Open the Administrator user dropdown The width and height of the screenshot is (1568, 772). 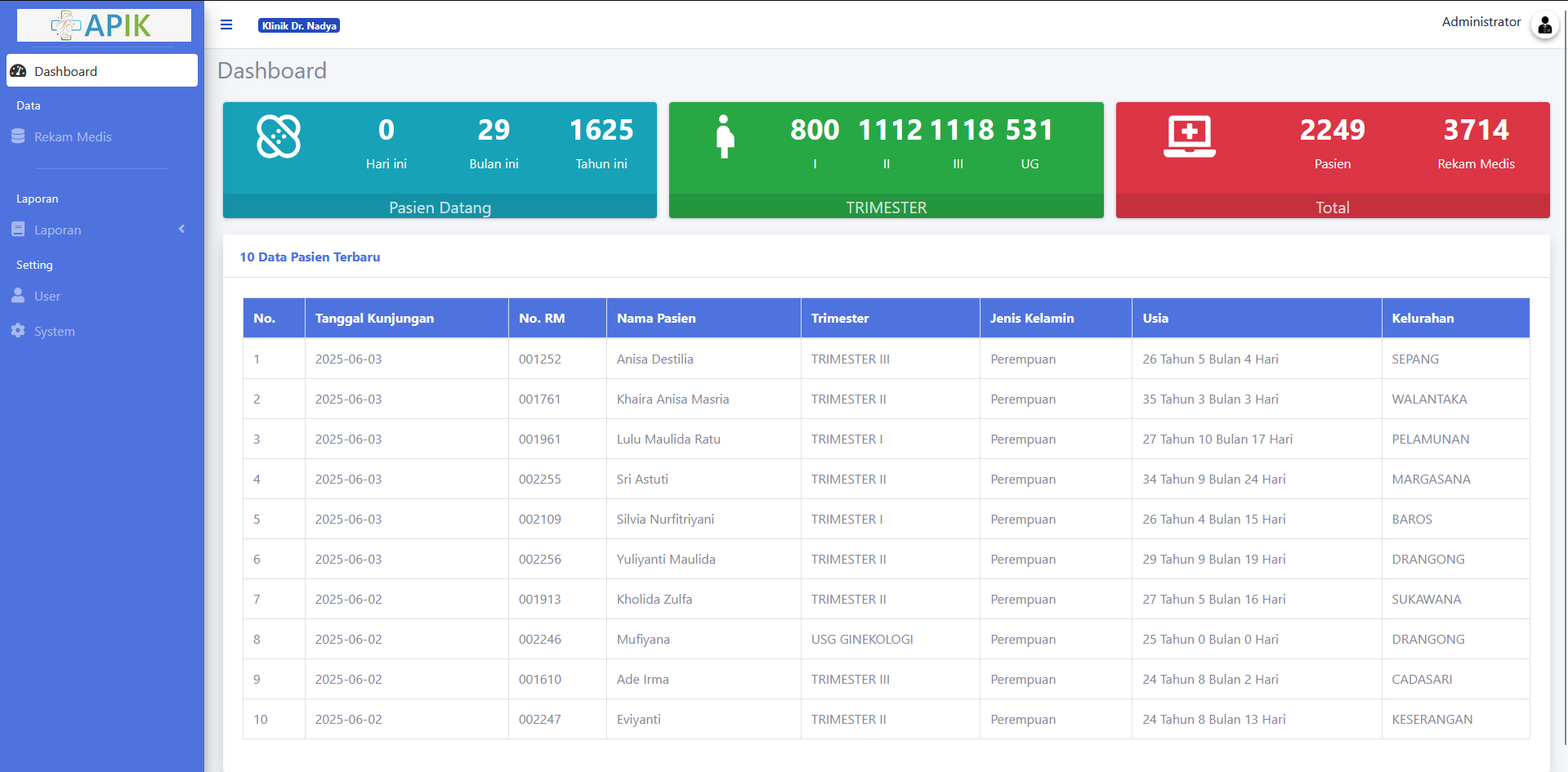click(1481, 22)
